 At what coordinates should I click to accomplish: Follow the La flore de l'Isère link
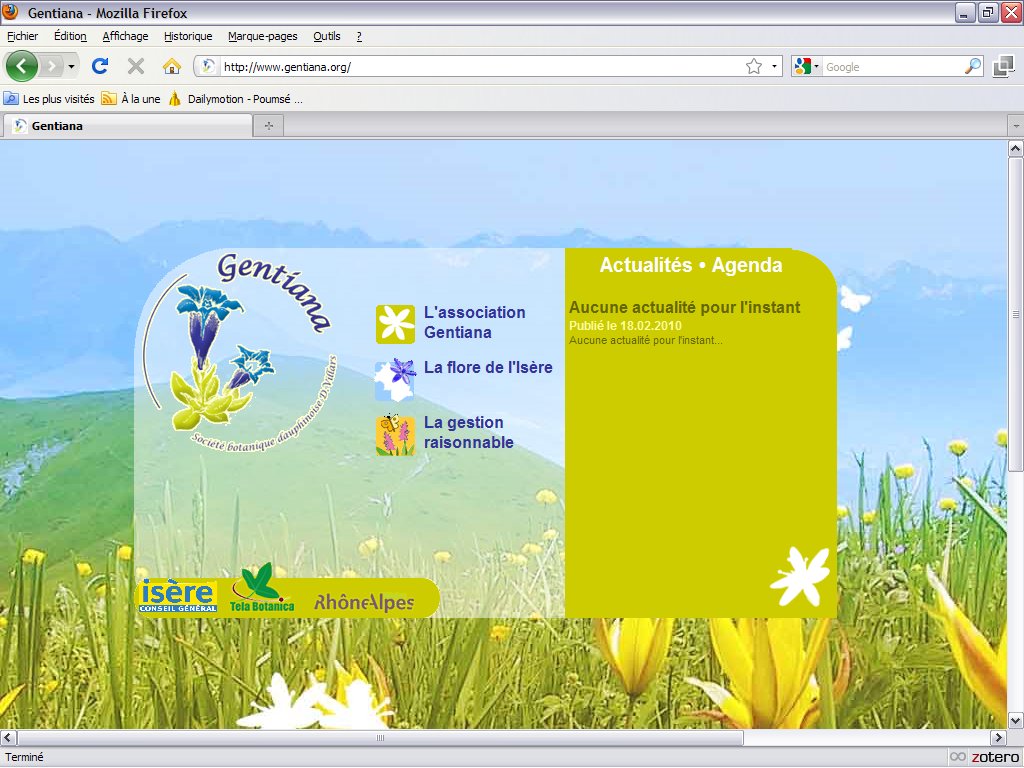[x=488, y=367]
